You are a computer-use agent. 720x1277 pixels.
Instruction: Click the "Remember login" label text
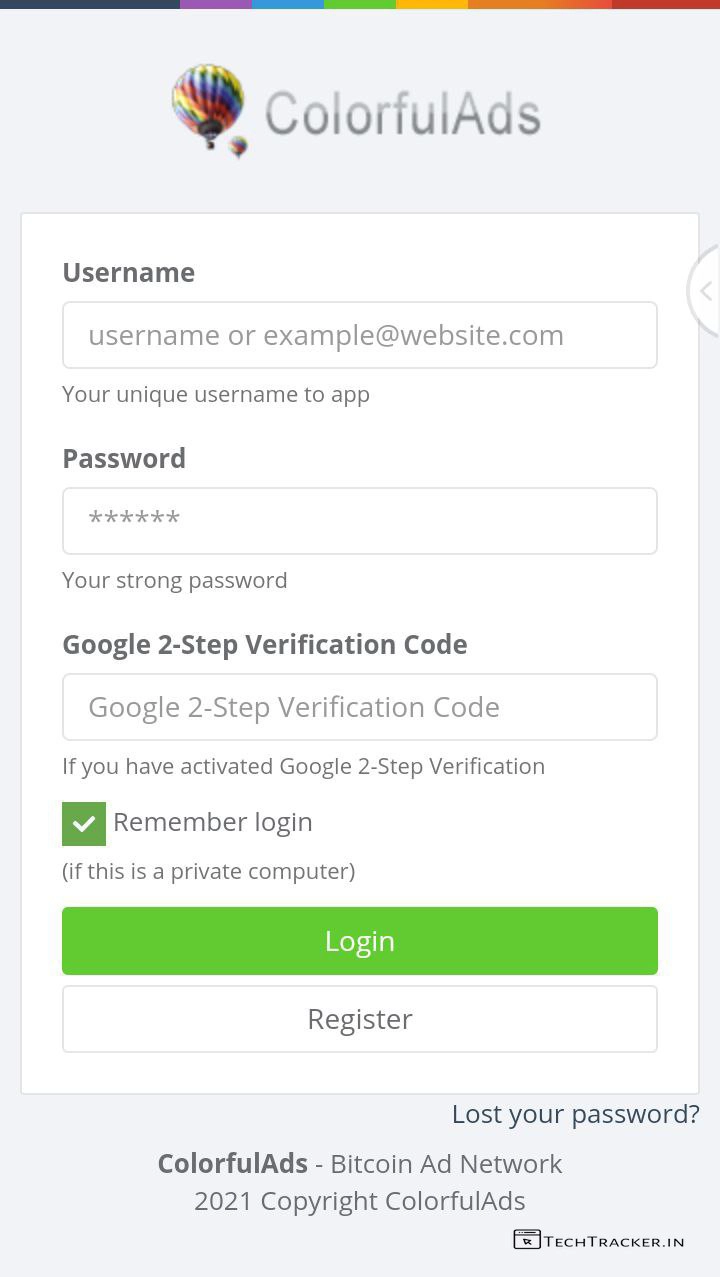212,822
